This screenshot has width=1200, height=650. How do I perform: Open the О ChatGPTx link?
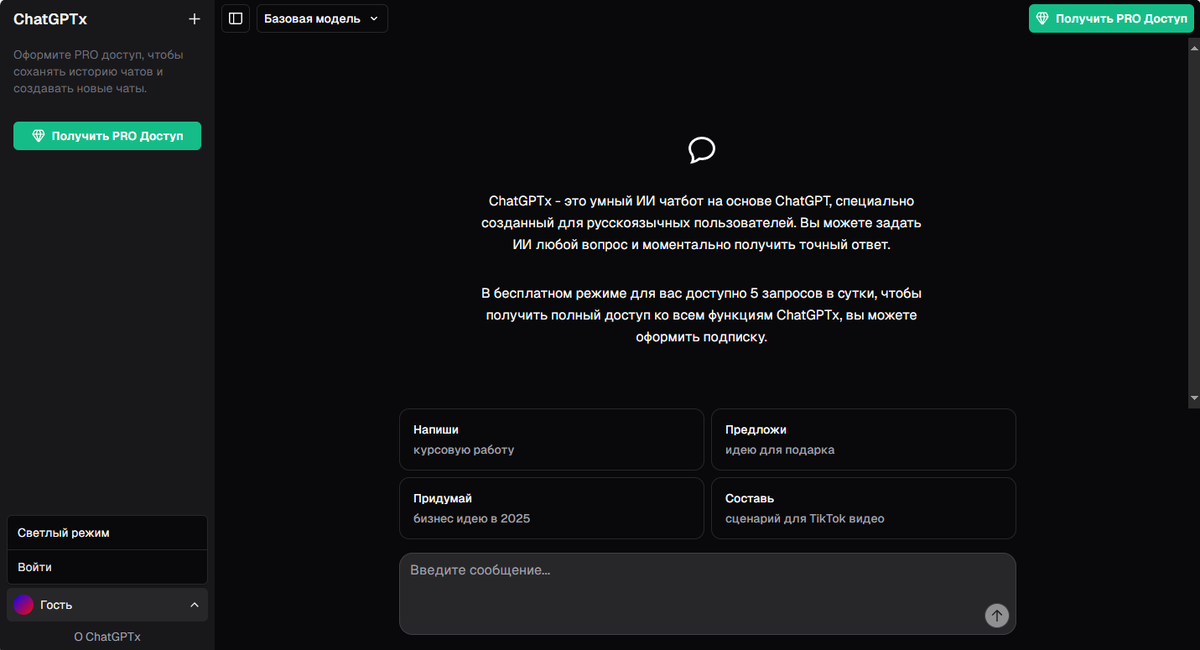click(107, 636)
